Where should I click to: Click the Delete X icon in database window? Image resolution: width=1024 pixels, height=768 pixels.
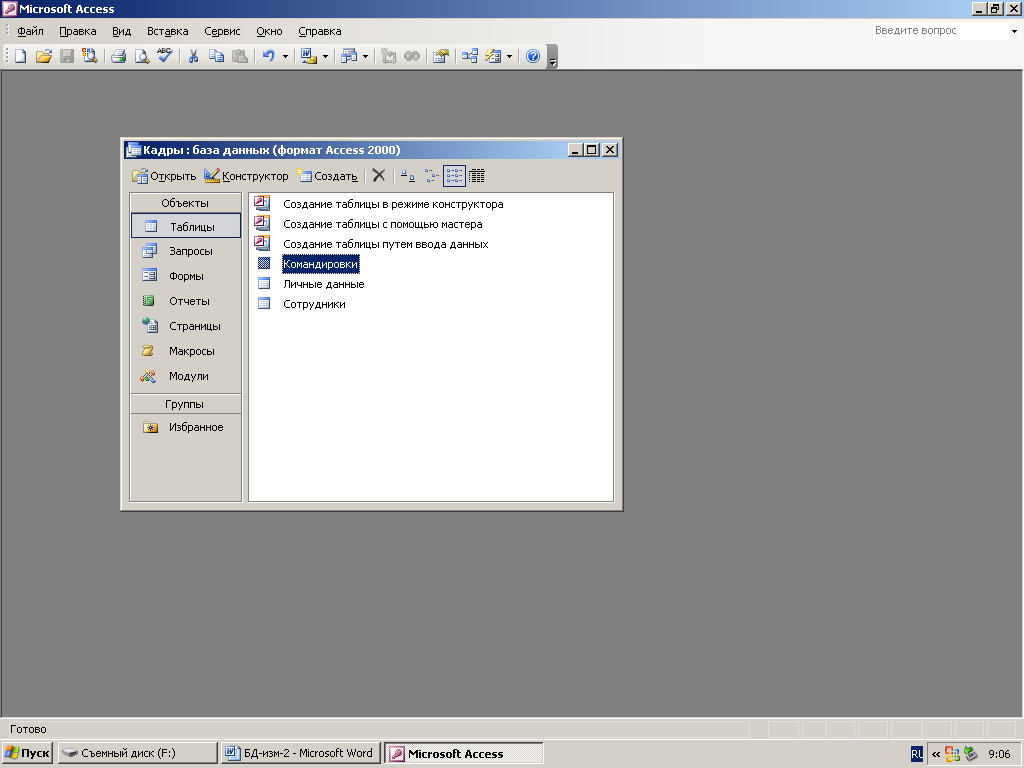tap(379, 176)
